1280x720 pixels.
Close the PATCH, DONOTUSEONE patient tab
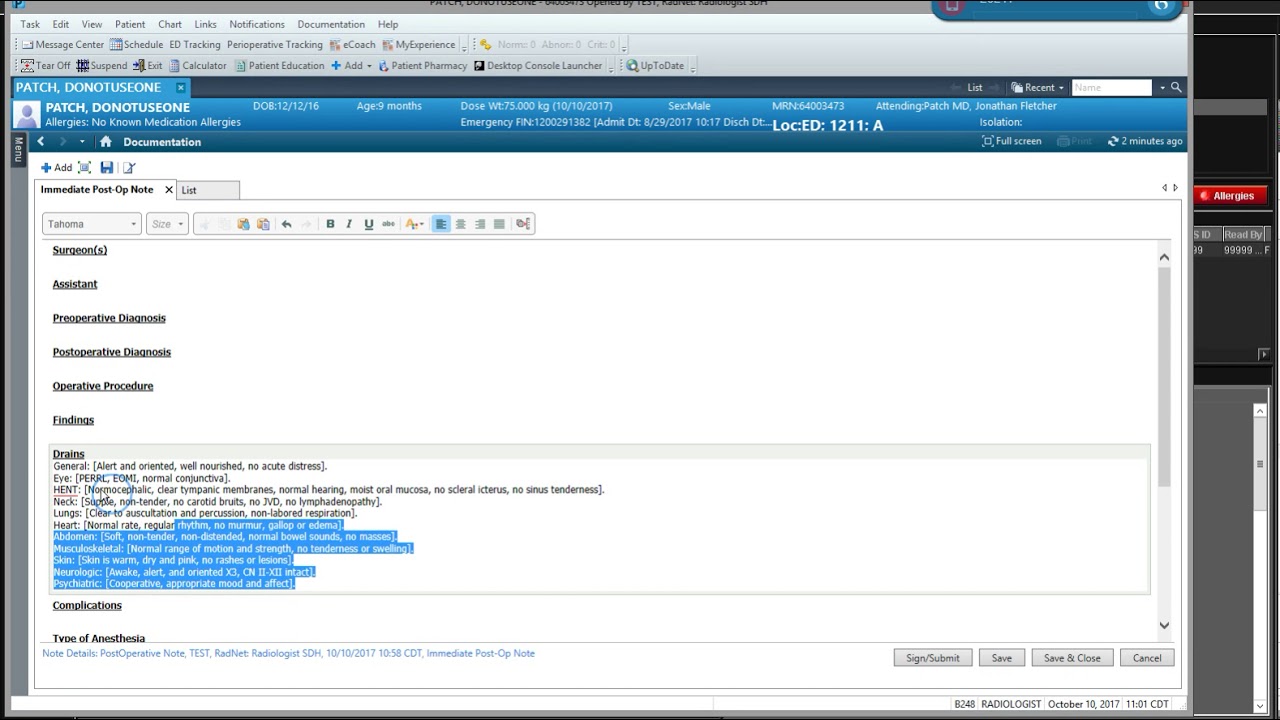[x=181, y=88]
